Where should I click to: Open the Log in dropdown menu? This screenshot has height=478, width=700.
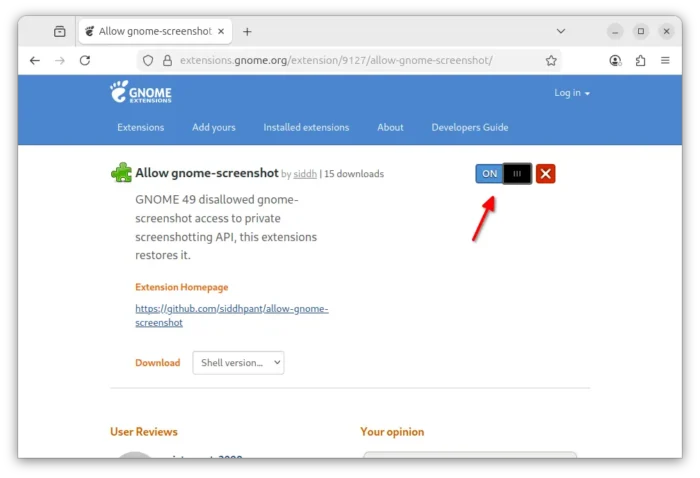click(572, 93)
